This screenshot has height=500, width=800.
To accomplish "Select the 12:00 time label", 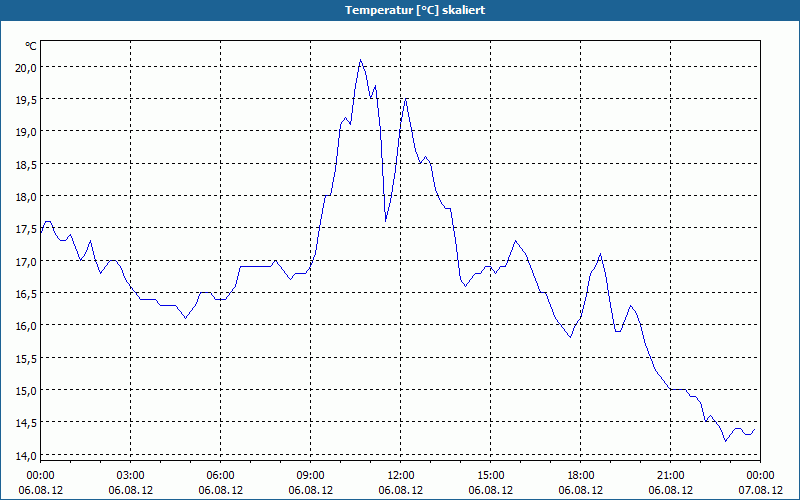I will [x=401, y=475].
